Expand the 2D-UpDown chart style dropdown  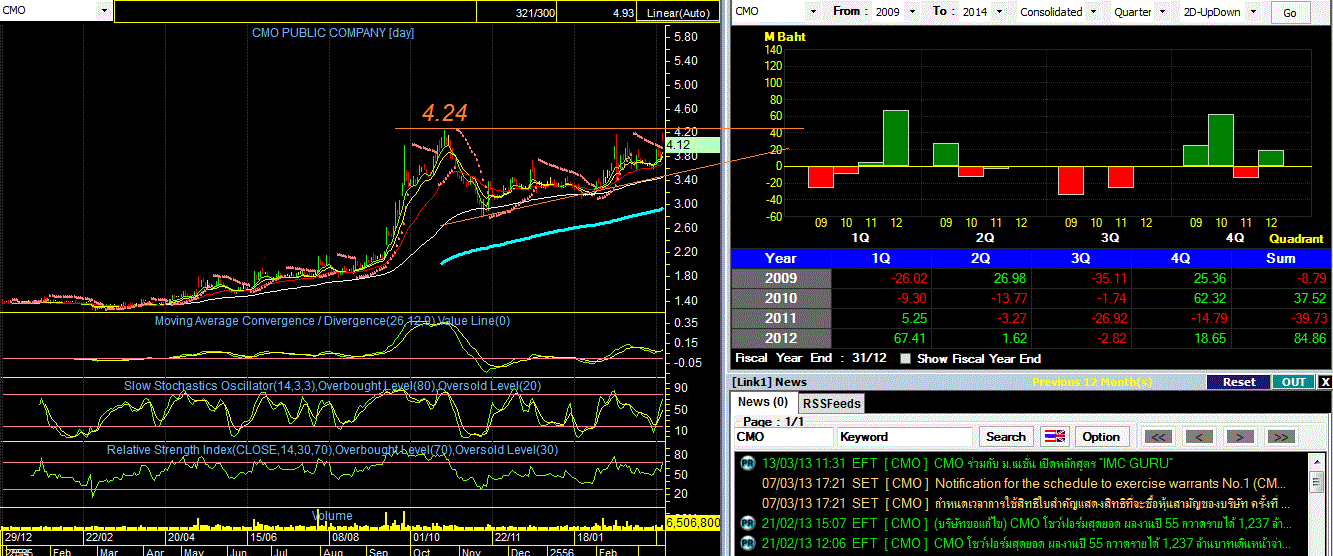(x=1251, y=12)
